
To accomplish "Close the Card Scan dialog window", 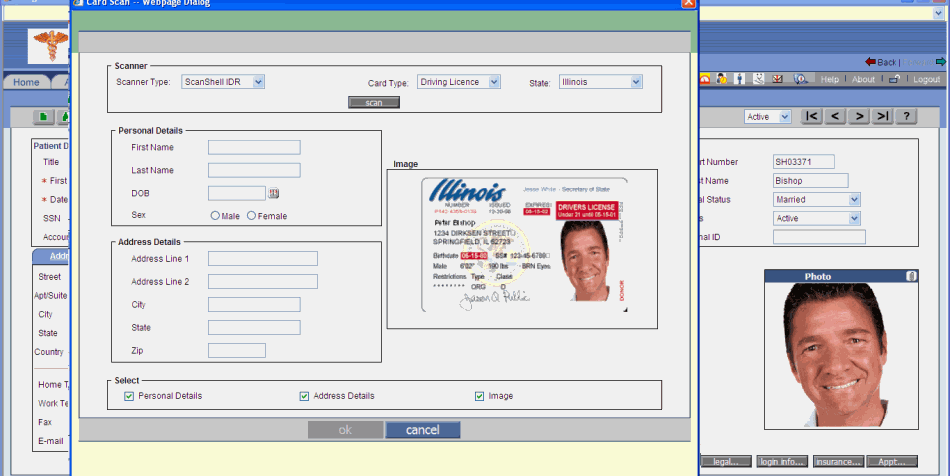I will [688, 3].
